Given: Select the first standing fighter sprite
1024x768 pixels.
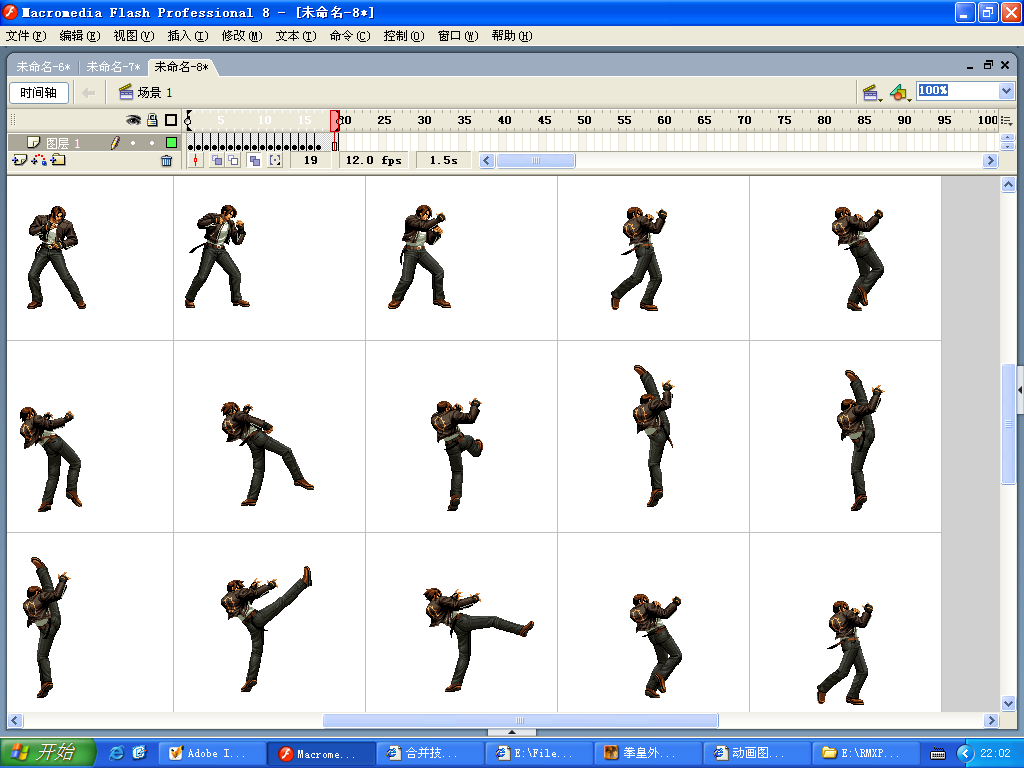Looking at the screenshot, I should [x=55, y=257].
